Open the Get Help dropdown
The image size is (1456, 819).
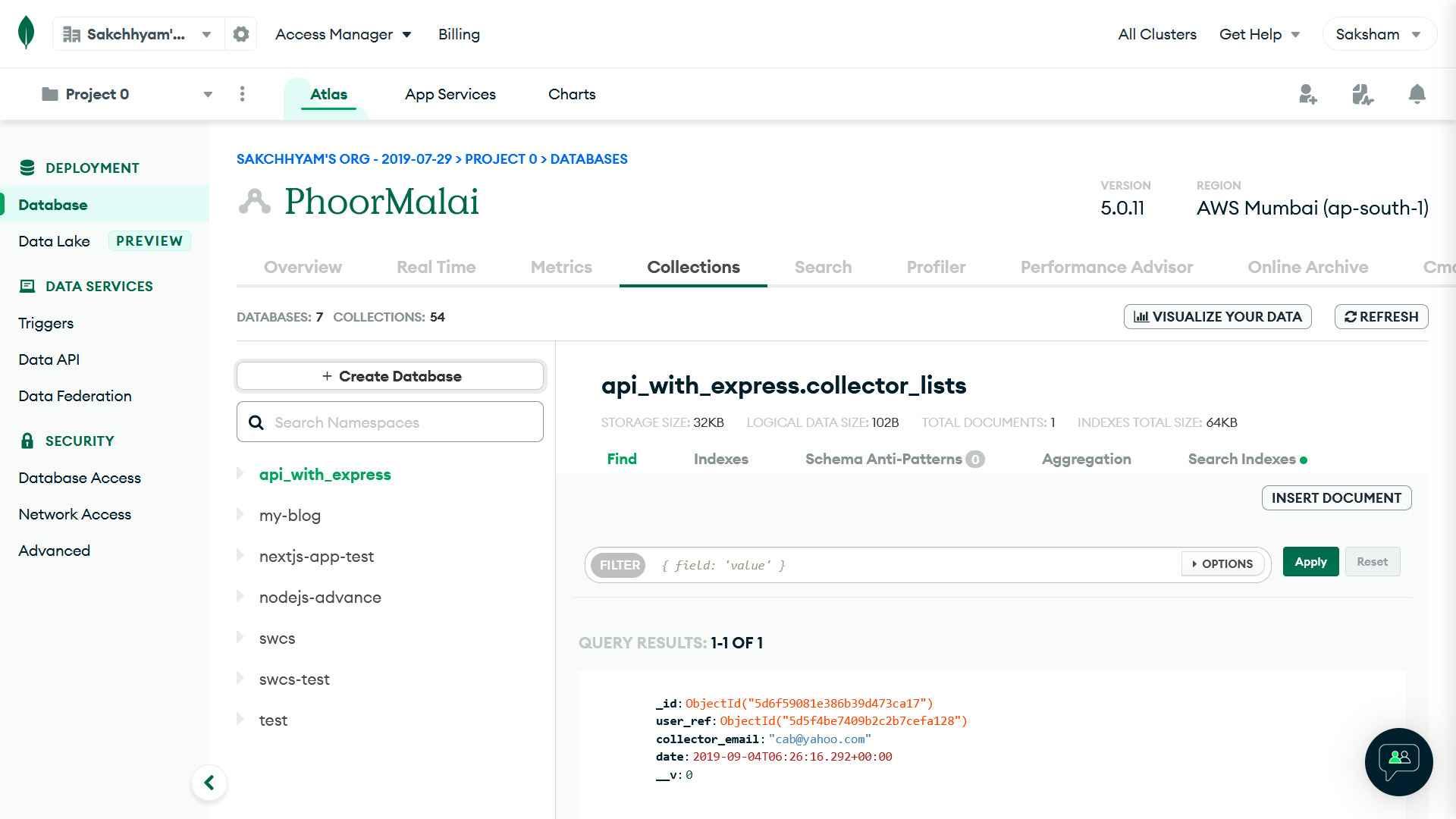(x=1260, y=34)
